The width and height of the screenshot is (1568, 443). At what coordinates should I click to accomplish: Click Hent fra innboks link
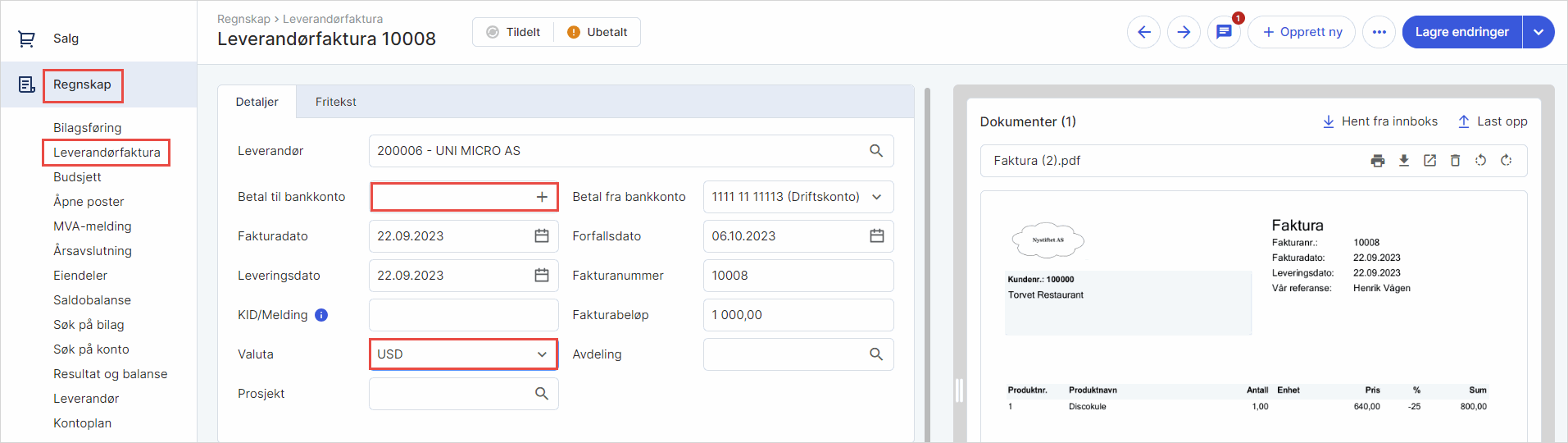pos(1380,121)
